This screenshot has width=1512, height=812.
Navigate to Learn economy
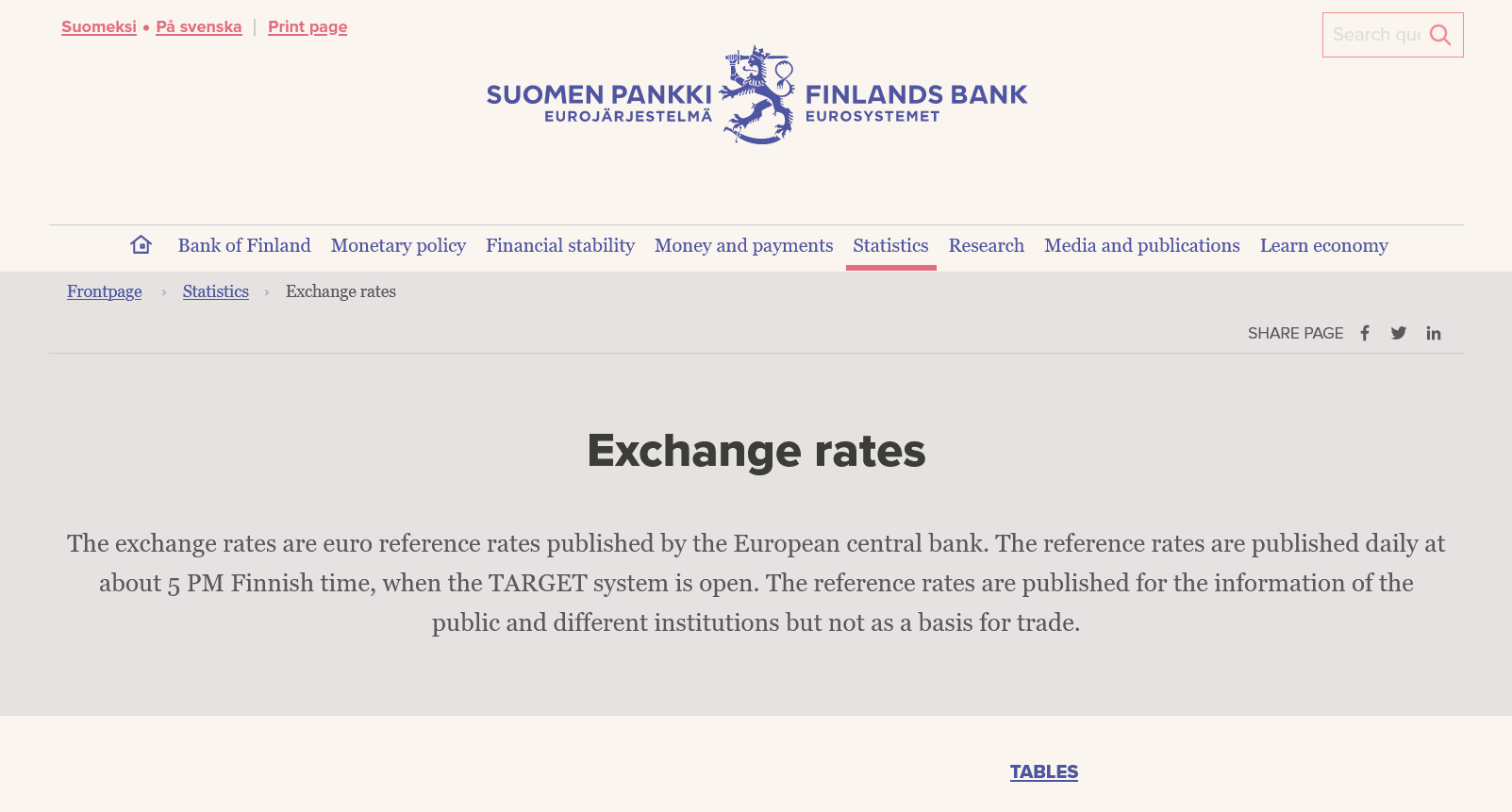[1323, 246]
